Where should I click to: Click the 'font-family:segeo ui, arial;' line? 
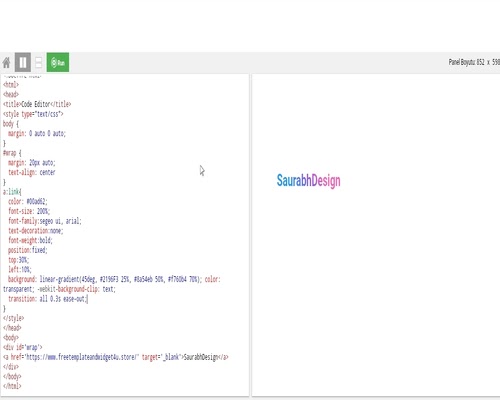tap(45, 221)
